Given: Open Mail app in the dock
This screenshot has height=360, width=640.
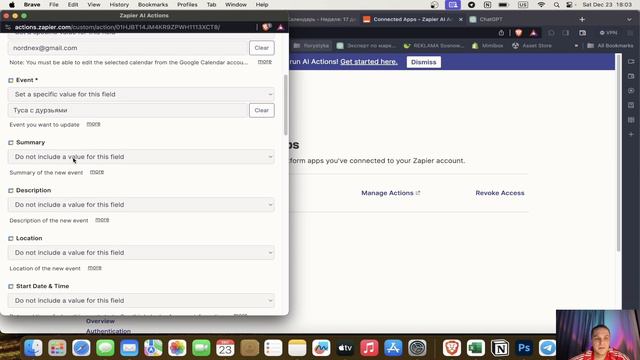Looking at the screenshot, I should tap(129, 348).
